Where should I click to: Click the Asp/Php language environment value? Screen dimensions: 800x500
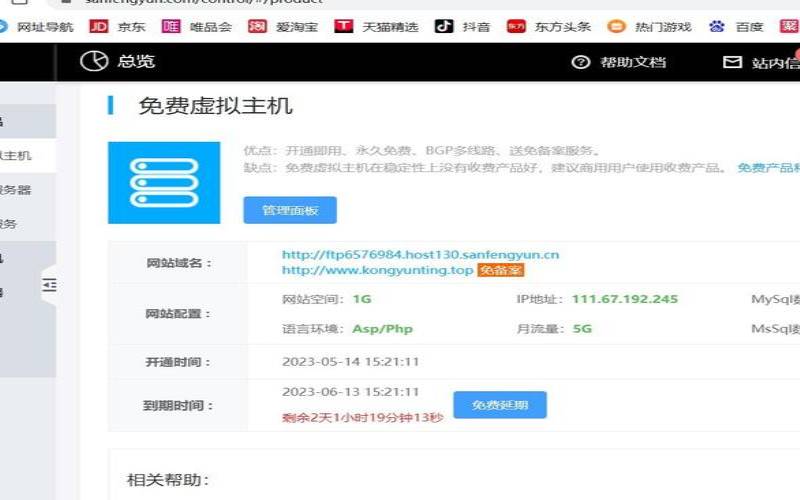[383, 329]
